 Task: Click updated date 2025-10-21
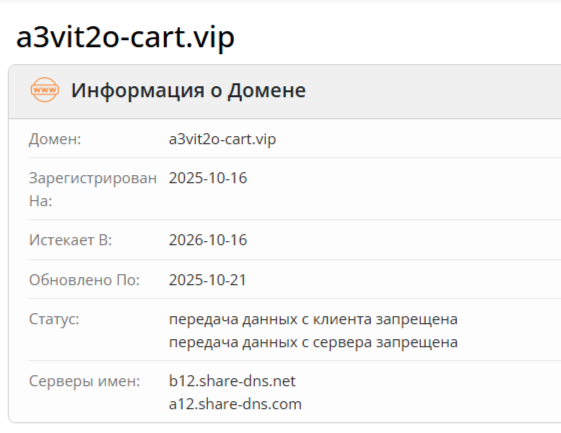208,280
